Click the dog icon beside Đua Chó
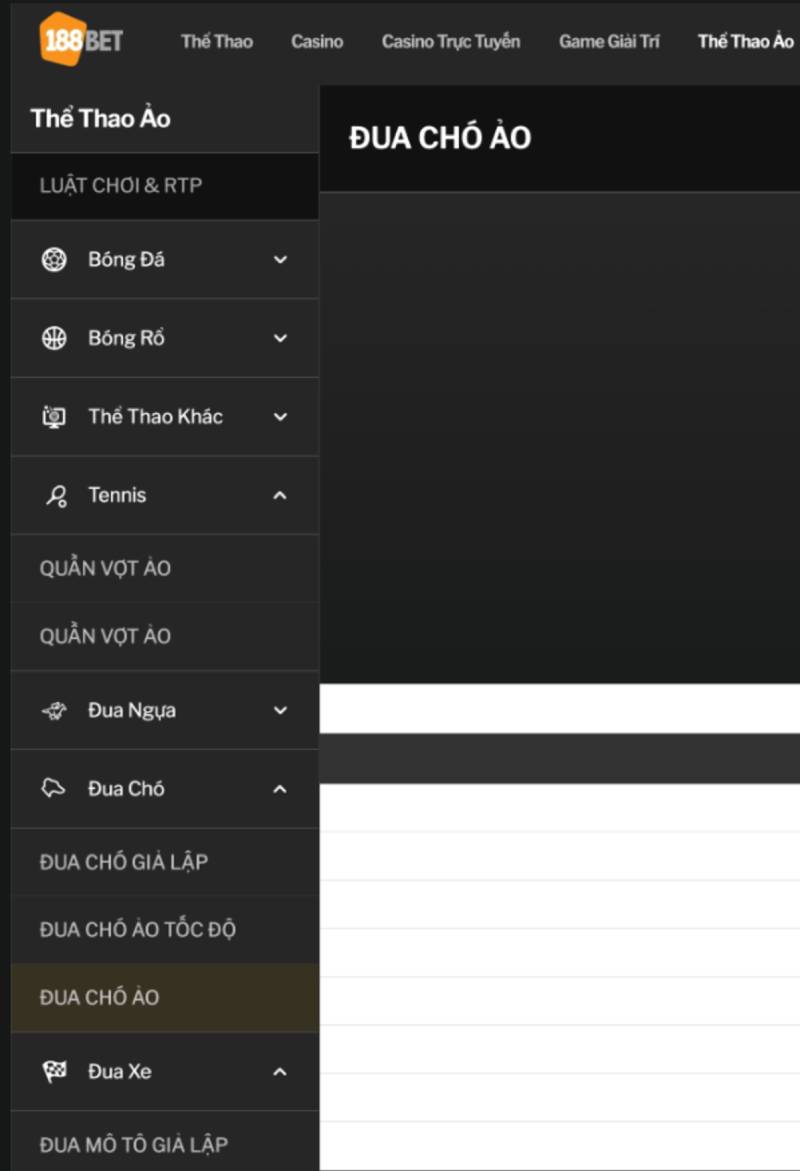 [x=54, y=789]
